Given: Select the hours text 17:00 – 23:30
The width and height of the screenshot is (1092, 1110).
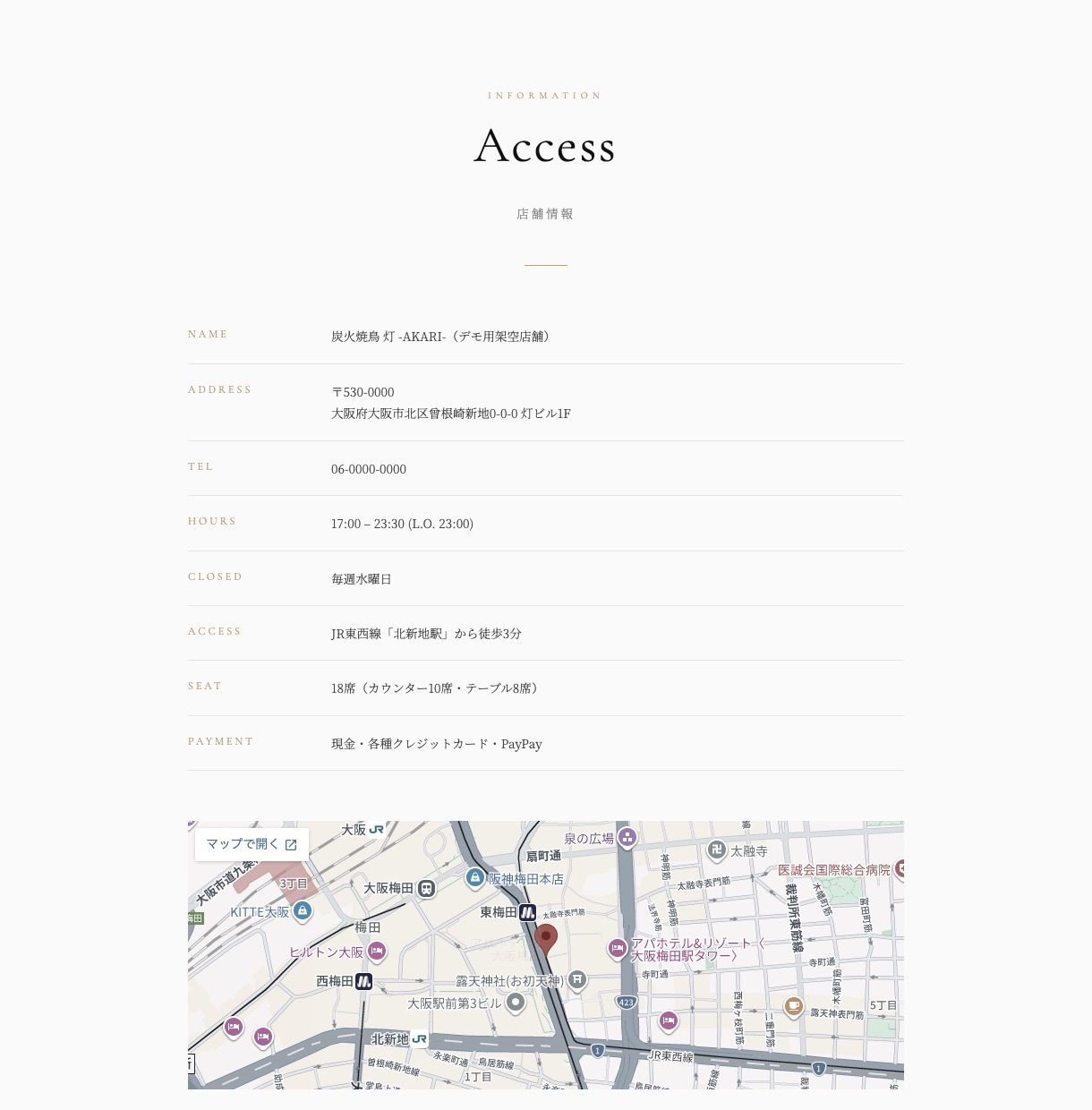Looking at the screenshot, I should 368,524.
